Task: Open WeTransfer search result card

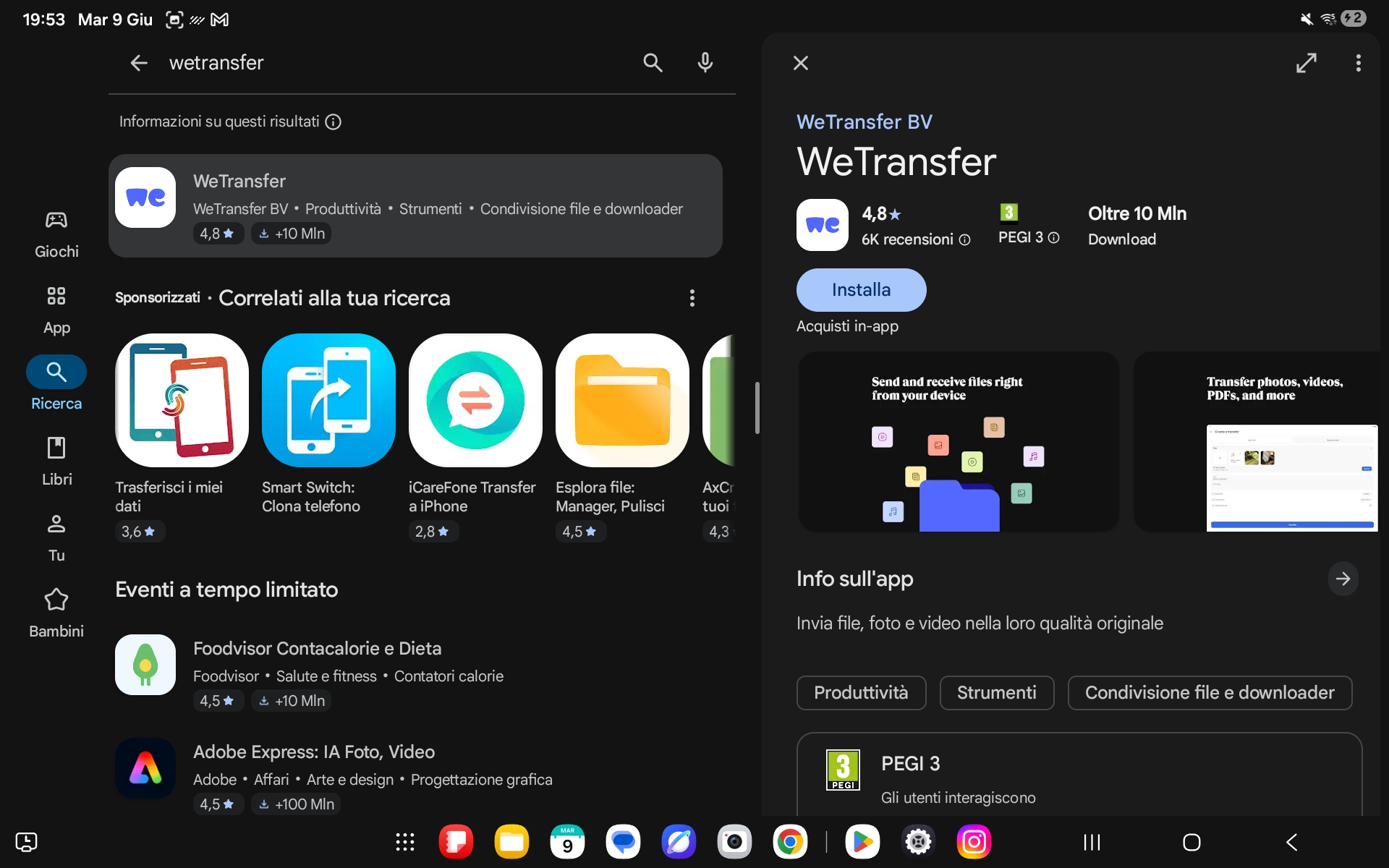Action: coord(415,205)
